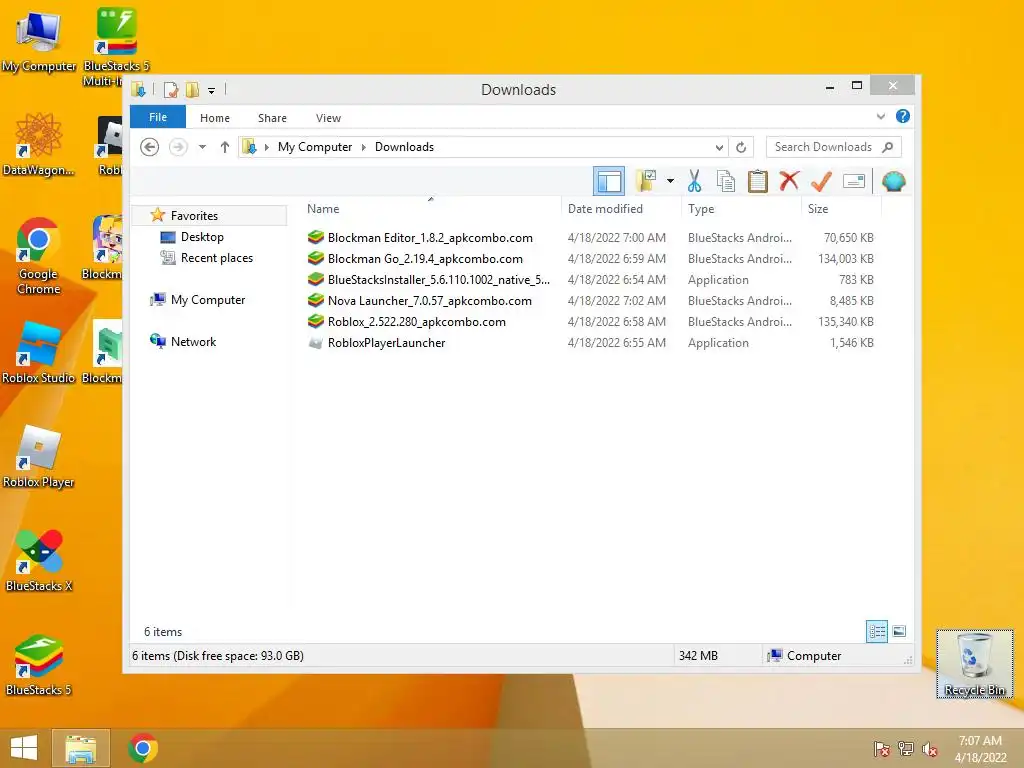Viewport: 1024px width, 768px height.
Task: Select the Nova Launcher_7.0.57 file
Action: (x=429, y=300)
